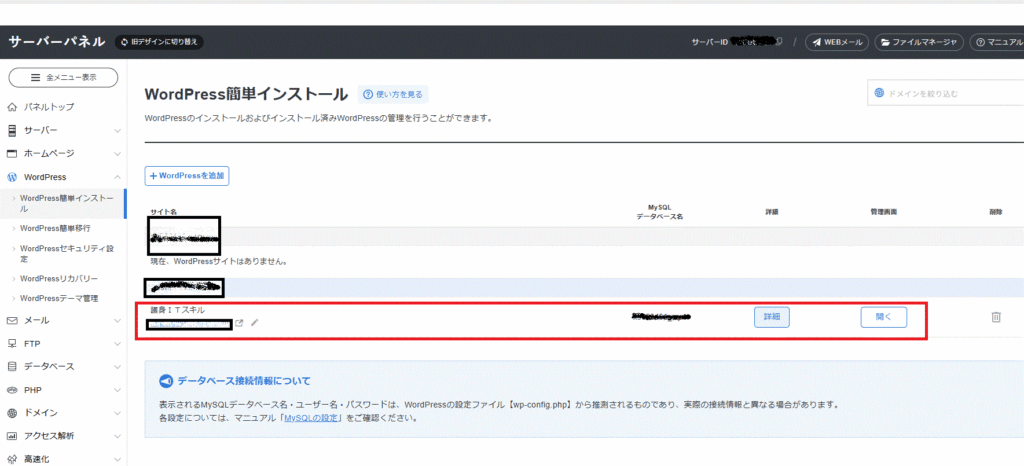Expand the ホームページ menu chevron

117,154
